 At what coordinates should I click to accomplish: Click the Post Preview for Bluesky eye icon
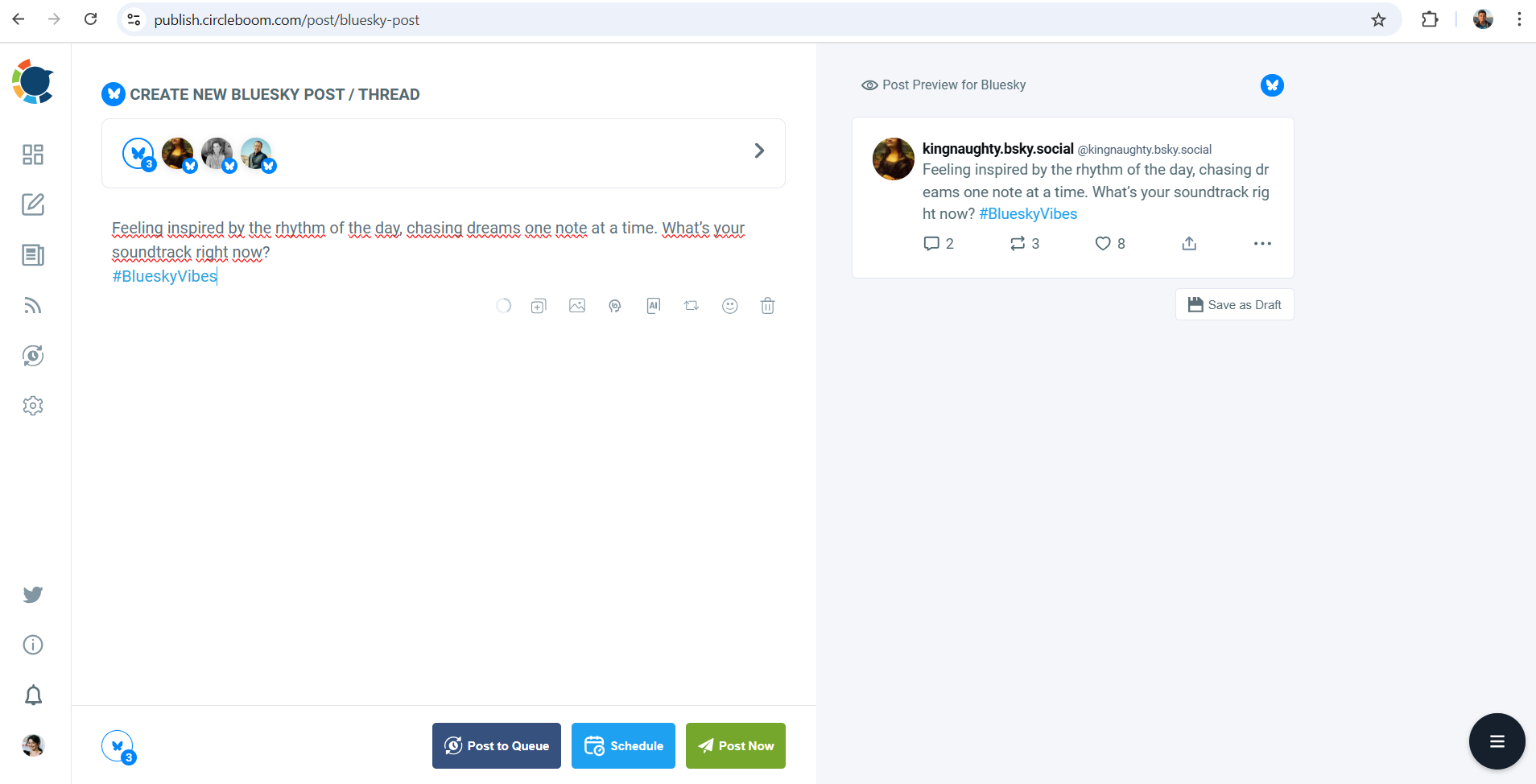click(869, 85)
